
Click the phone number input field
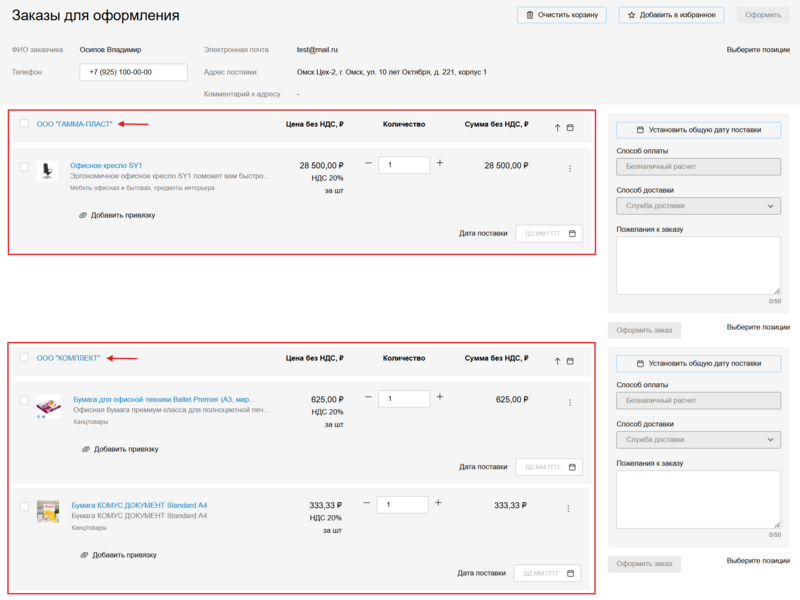(x=134, y=72)
